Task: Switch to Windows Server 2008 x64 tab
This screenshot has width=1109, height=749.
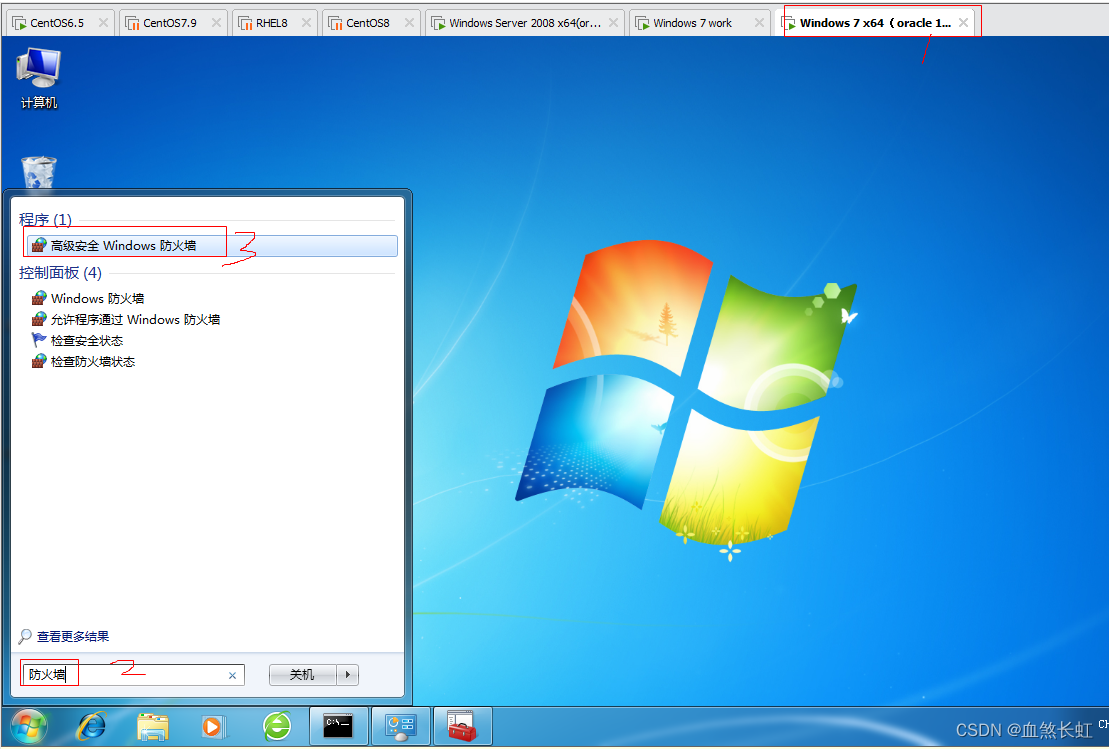Action: click(525, 23)
